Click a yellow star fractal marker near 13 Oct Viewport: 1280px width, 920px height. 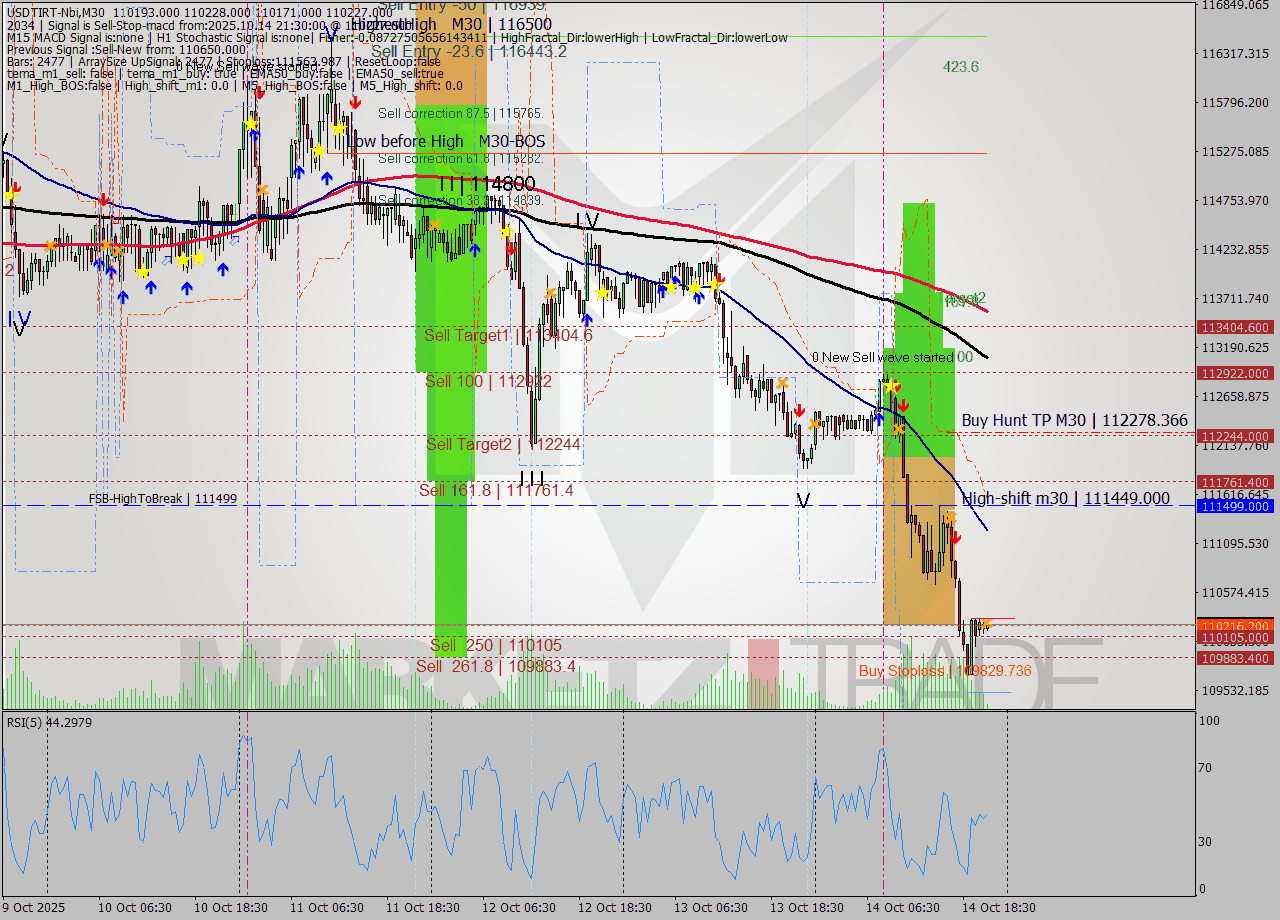click(x=717, y=286)
